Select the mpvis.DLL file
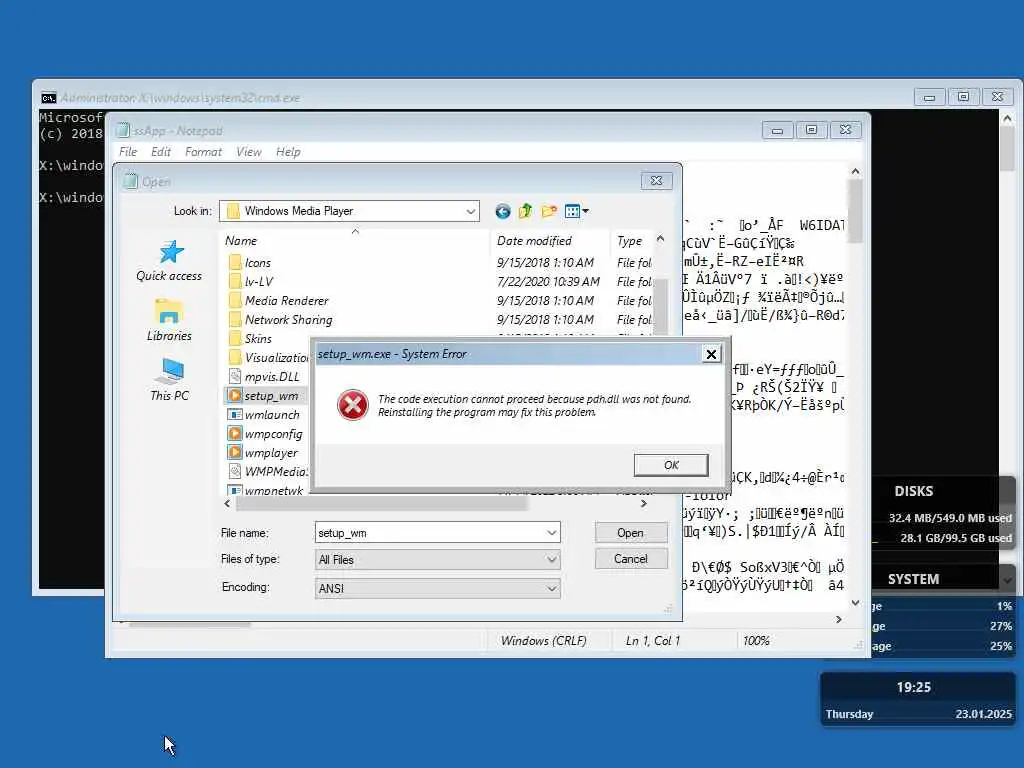 point(272,377)
